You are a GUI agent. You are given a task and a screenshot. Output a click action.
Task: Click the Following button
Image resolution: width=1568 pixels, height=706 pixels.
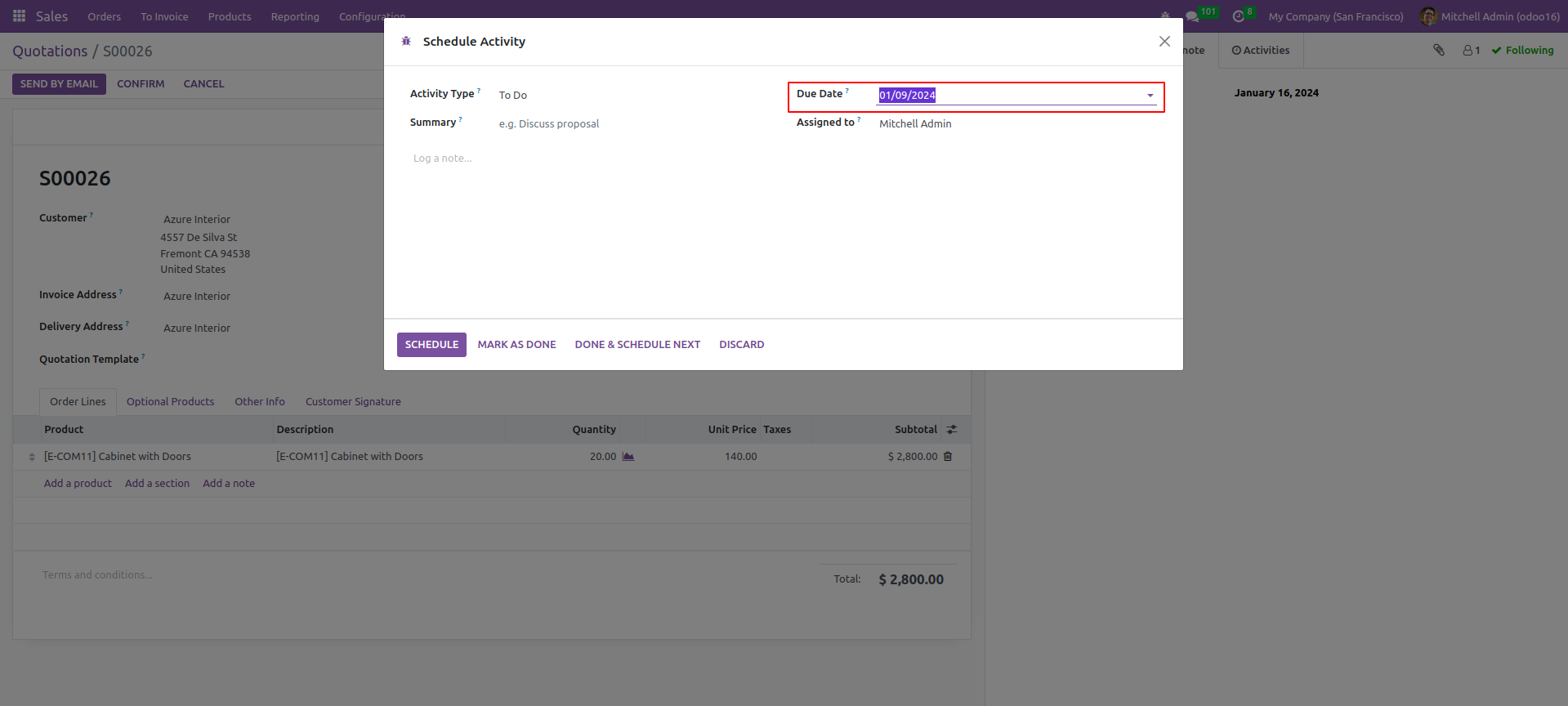click(x=1522, y=50)
